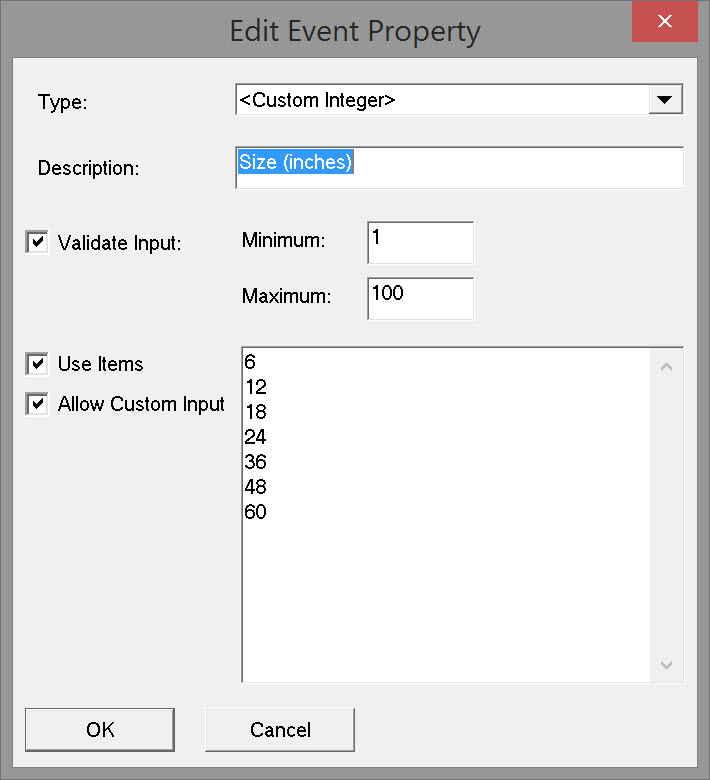Disable the Allow Custom Input checkbox

click(37, 404)
